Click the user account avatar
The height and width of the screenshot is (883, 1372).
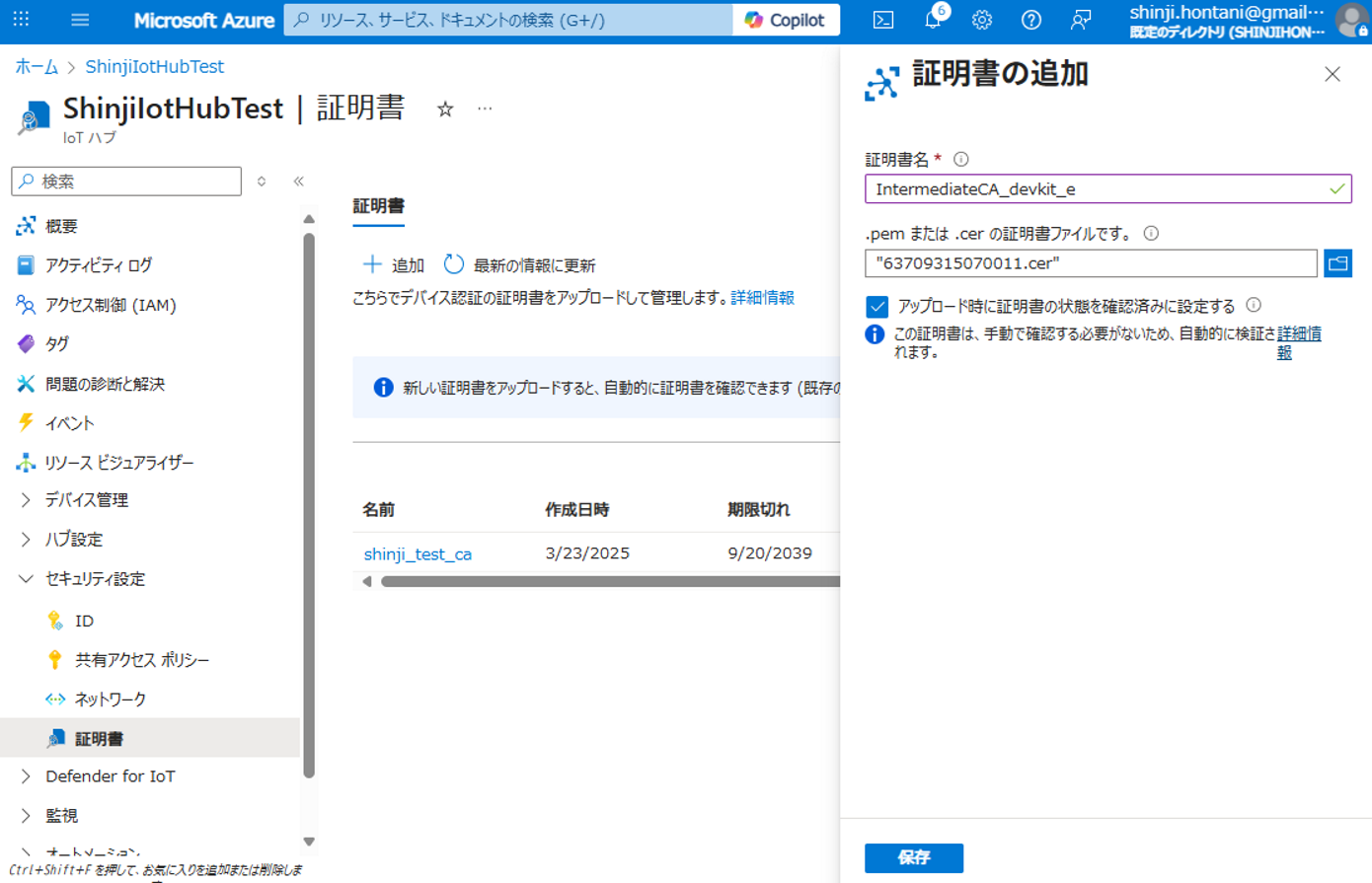pos(1351,20)
